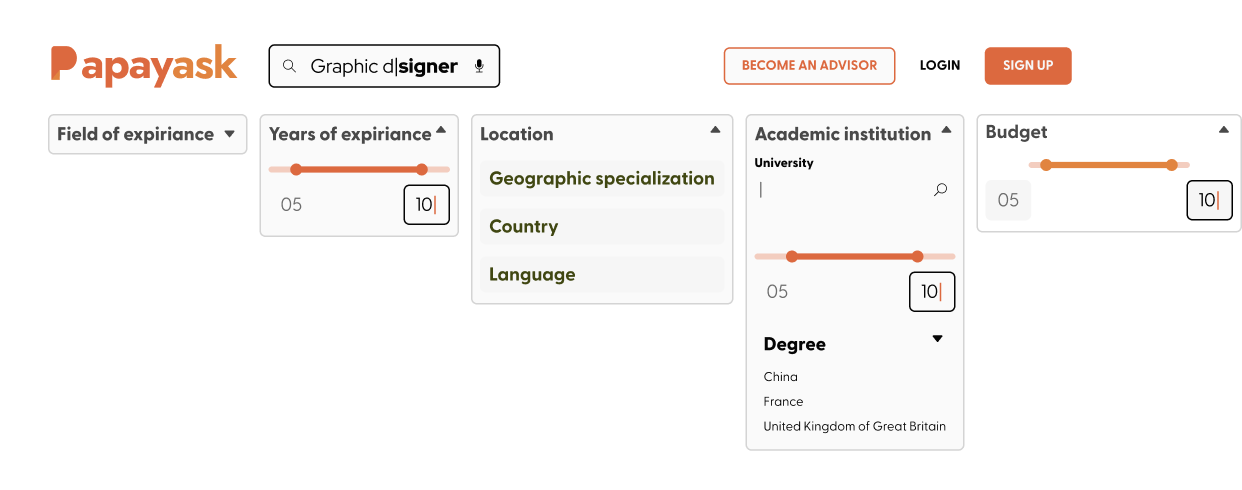Activate the microphone voice search icon

479,66
